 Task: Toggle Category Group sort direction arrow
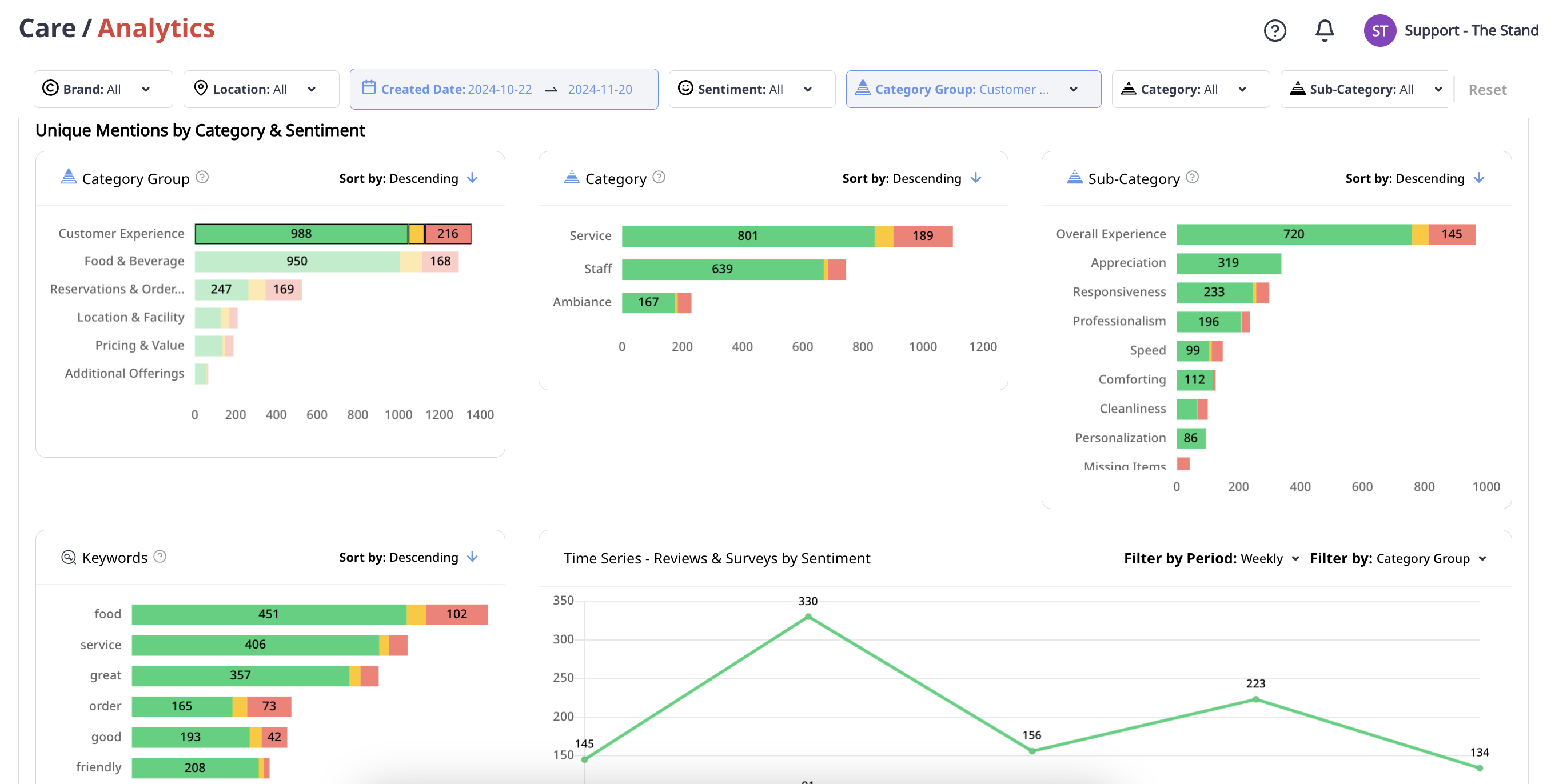click(x=473, y=178)
